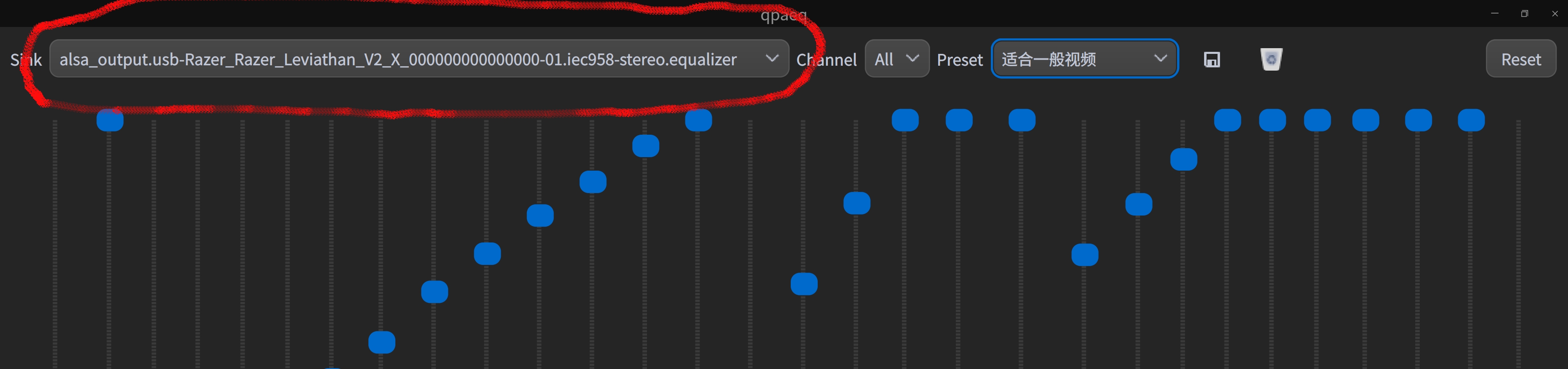Click the qpaeq window title text
The height and width of the screenshot is (369, 1568).
(783, 15)
